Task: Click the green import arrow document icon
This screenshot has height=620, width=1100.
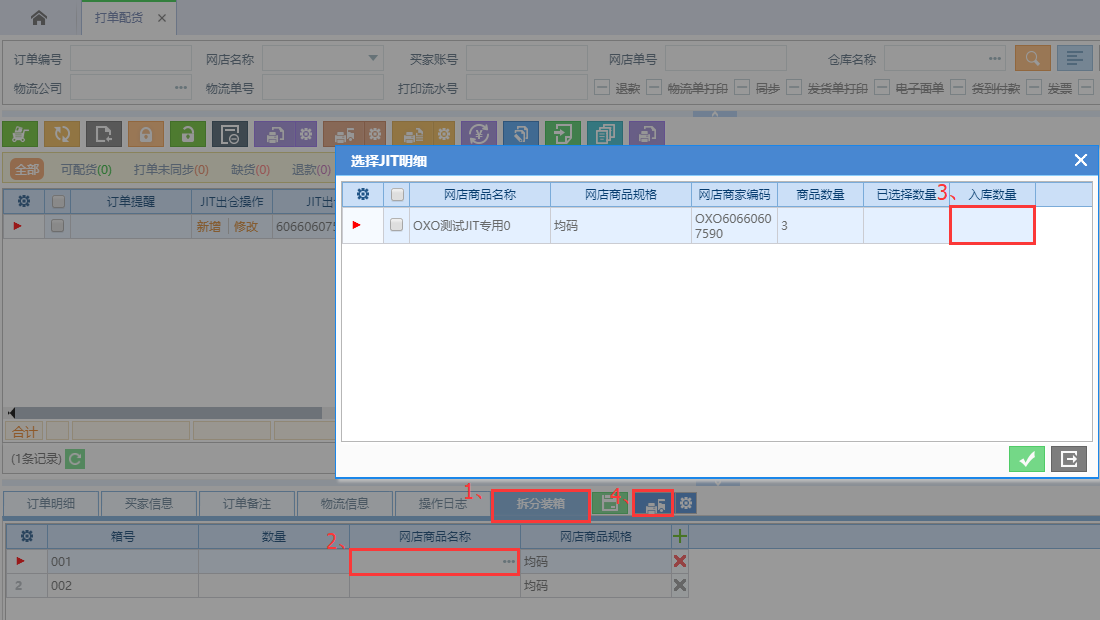Action: tap(563, 134)
